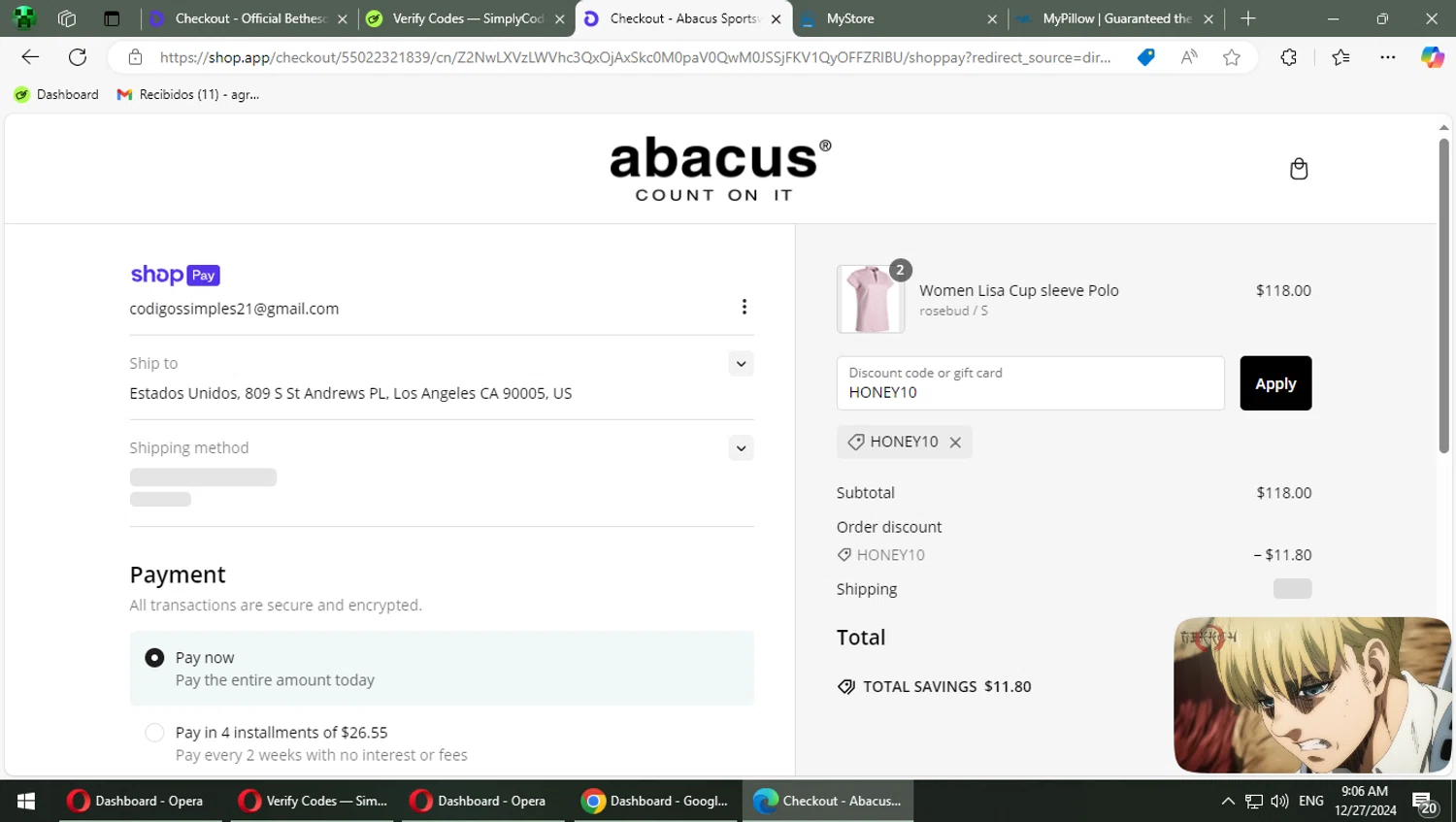This screenshot has height=822, width=1456.
Task: Open the favorites list icon
Action: coord(1340,57)
